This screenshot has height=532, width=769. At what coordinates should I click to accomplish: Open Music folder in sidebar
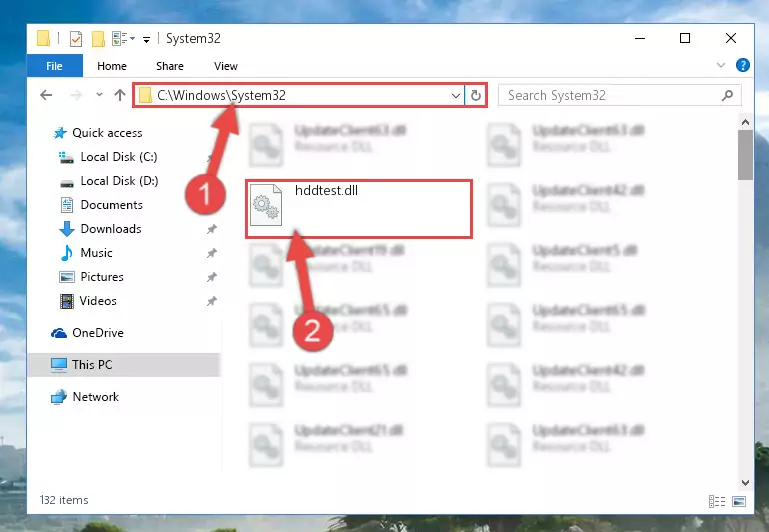pyautogui.click(x=96, y=253)
